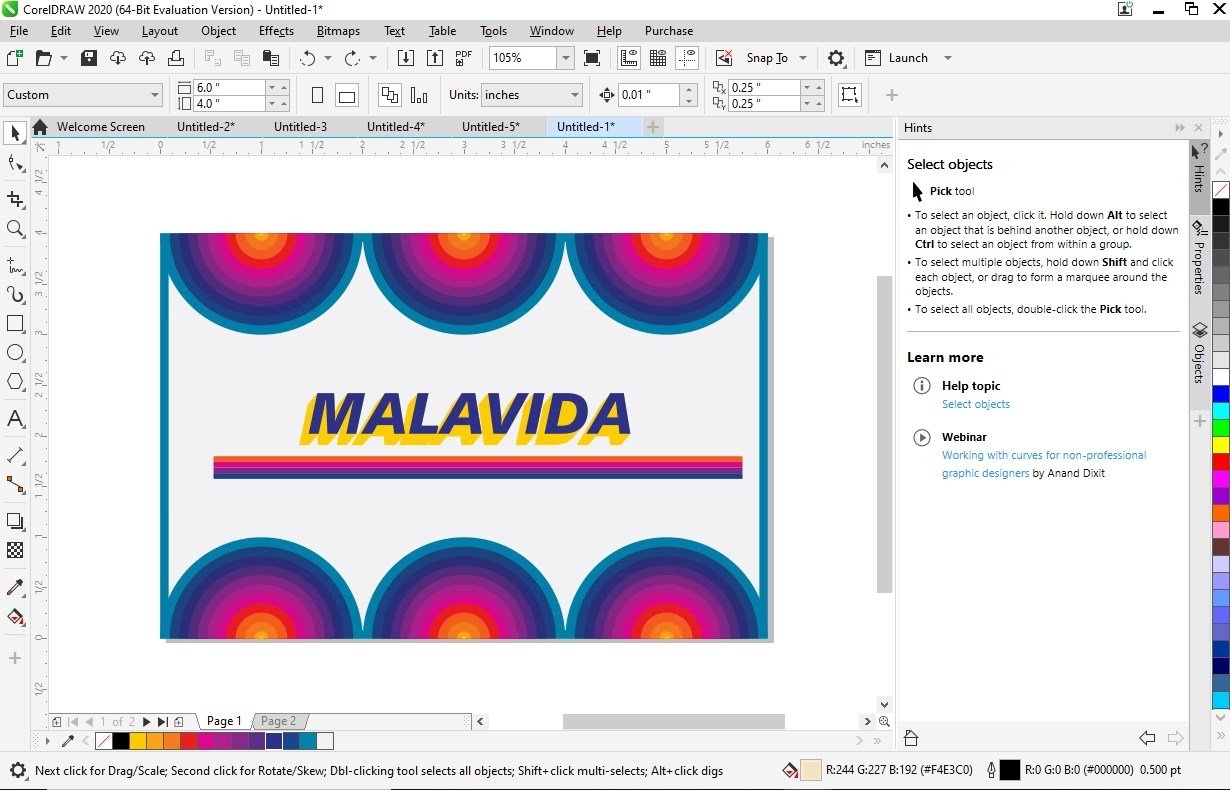Image resolution: width=1230 pixels, height=790 pixels.
Task: Toggle Show Guidelines
Action: click(687, 58)
